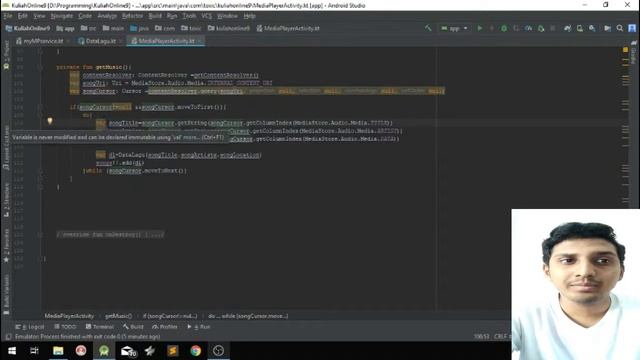Image resolution: width=640 pixels, height=360 pixels.
Task: Click the java folder breadcrumb
Action: coord(140,28)
